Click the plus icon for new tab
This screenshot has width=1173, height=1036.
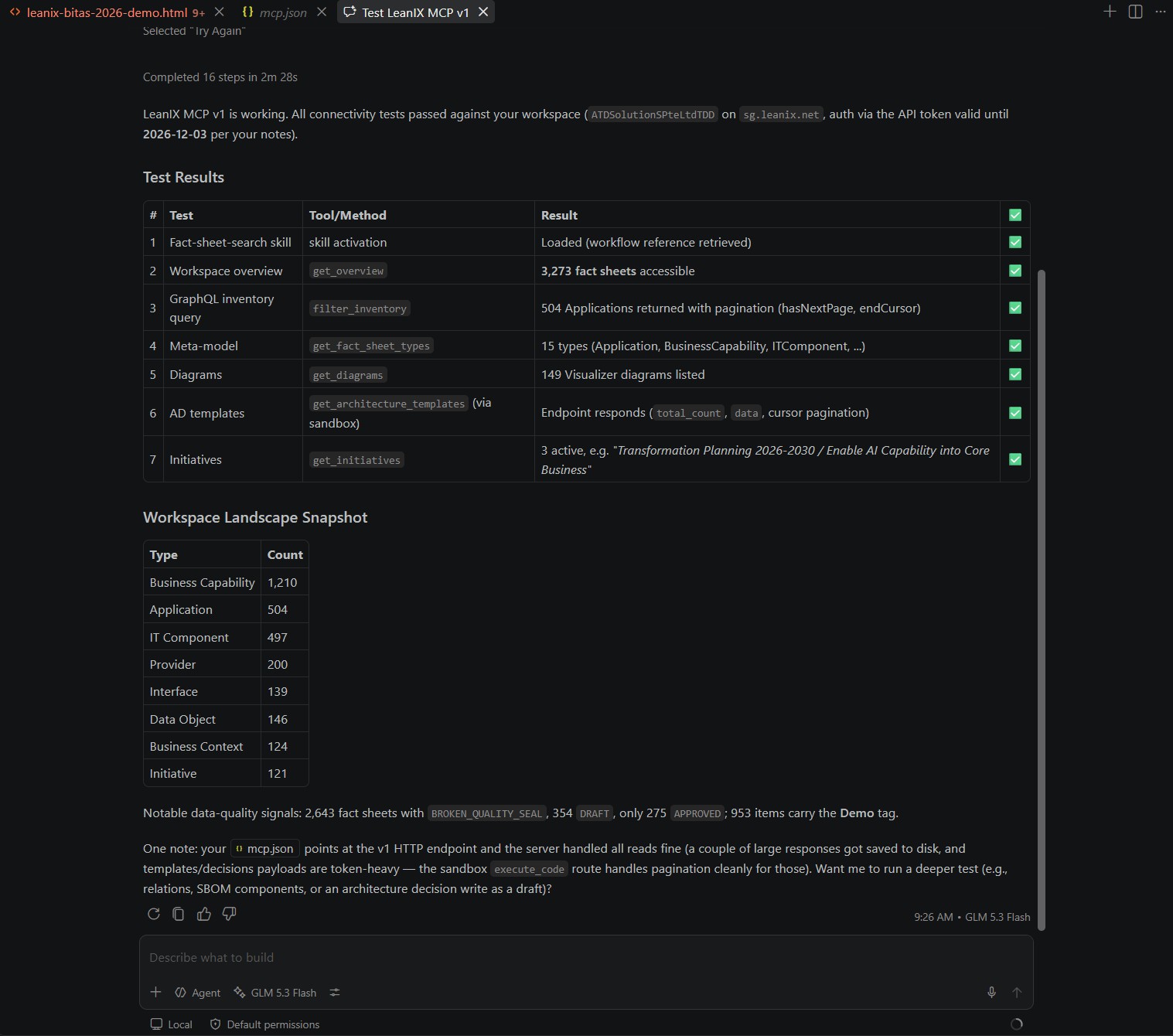point(1110,12)
